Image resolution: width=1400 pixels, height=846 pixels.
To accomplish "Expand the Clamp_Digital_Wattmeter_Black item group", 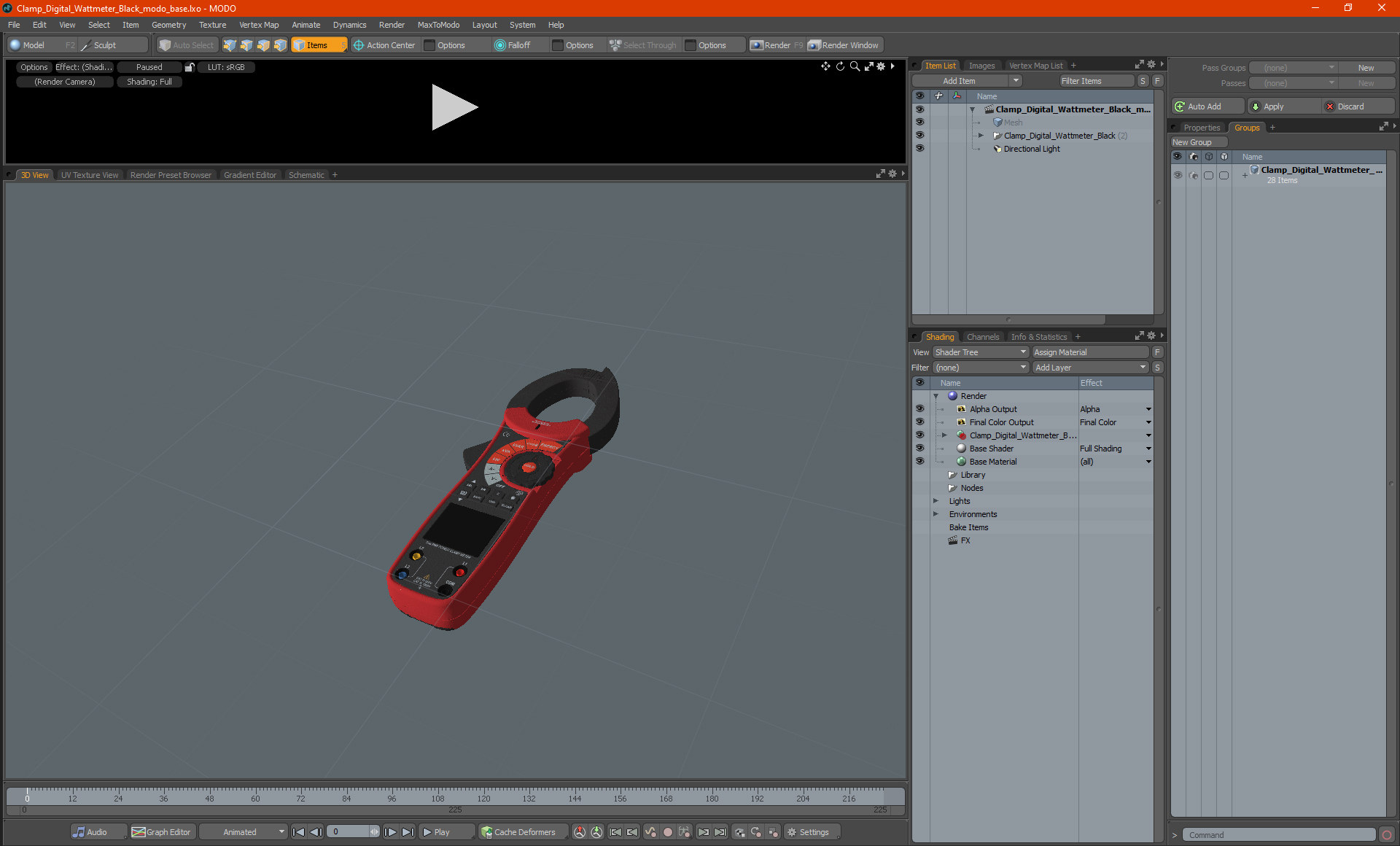I will click(x=981, y=136).
